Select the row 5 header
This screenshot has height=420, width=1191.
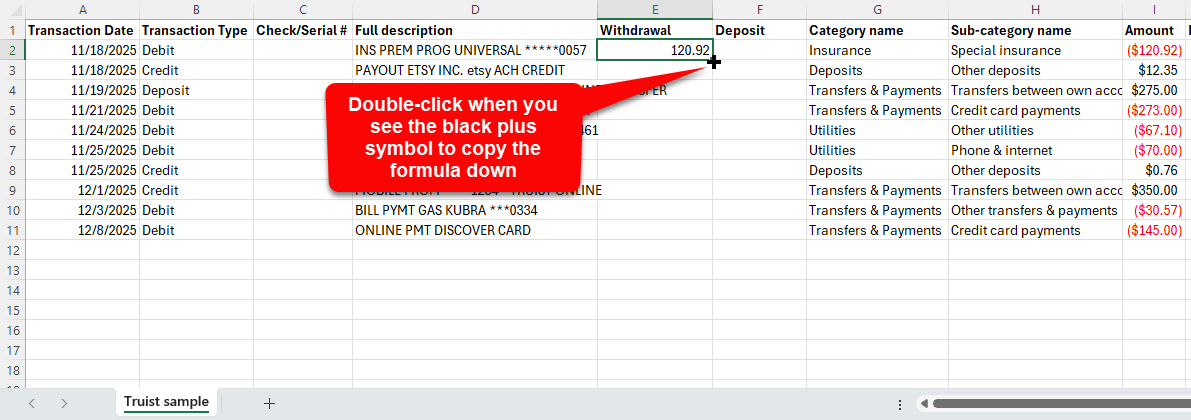coord(12,110)
